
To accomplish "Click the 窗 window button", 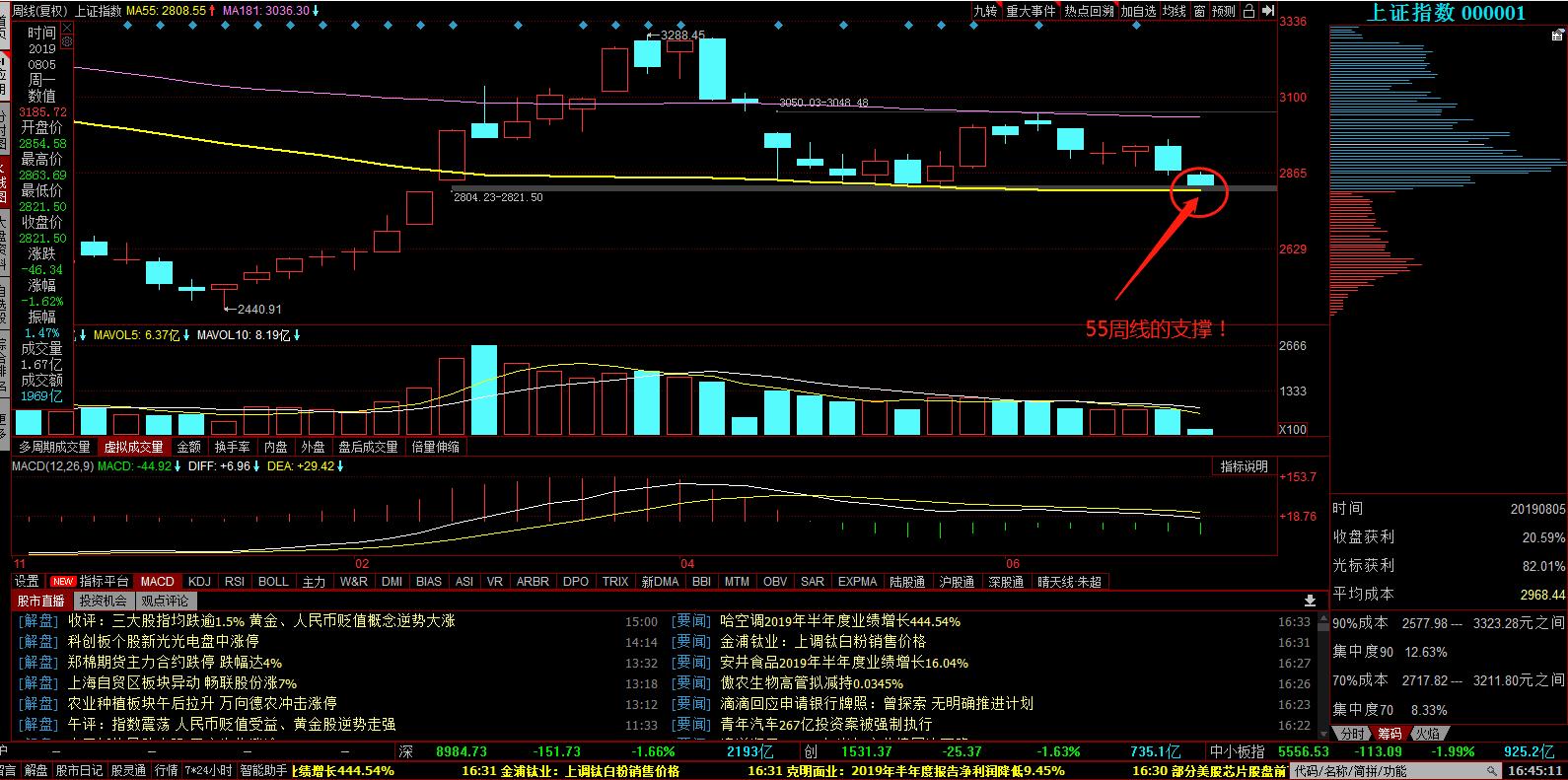I will (1199, 11).
